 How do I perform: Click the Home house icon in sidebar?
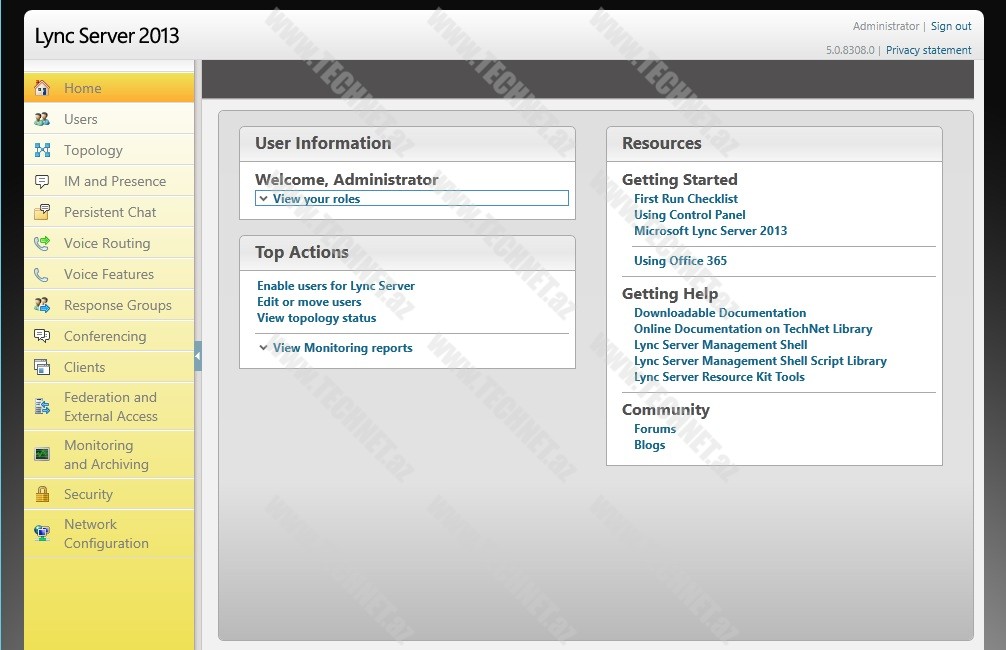pyautogui.click(x=41, y=88)
